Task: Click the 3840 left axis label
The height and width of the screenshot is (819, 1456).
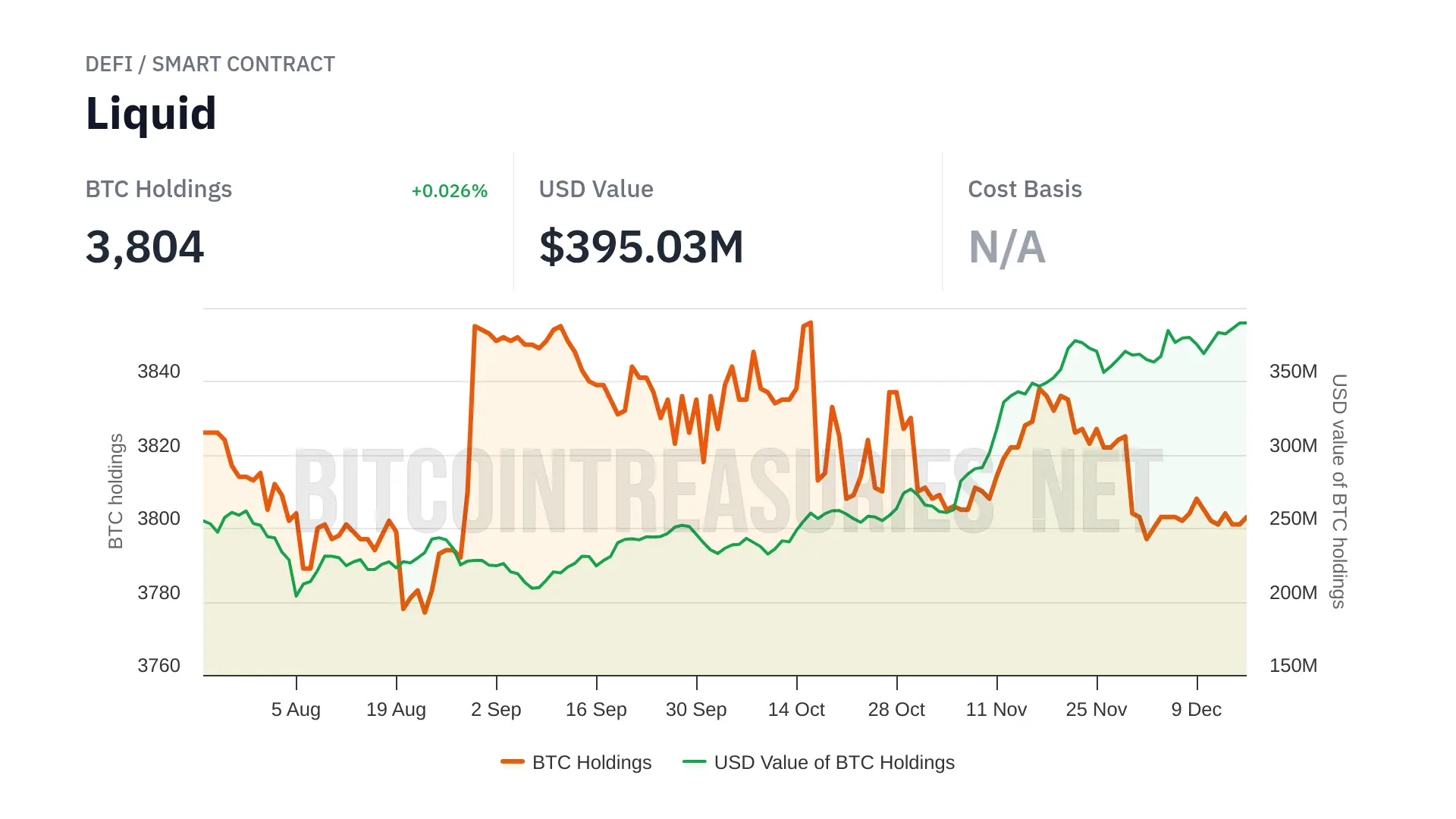Action: click(x=158, y=372)
